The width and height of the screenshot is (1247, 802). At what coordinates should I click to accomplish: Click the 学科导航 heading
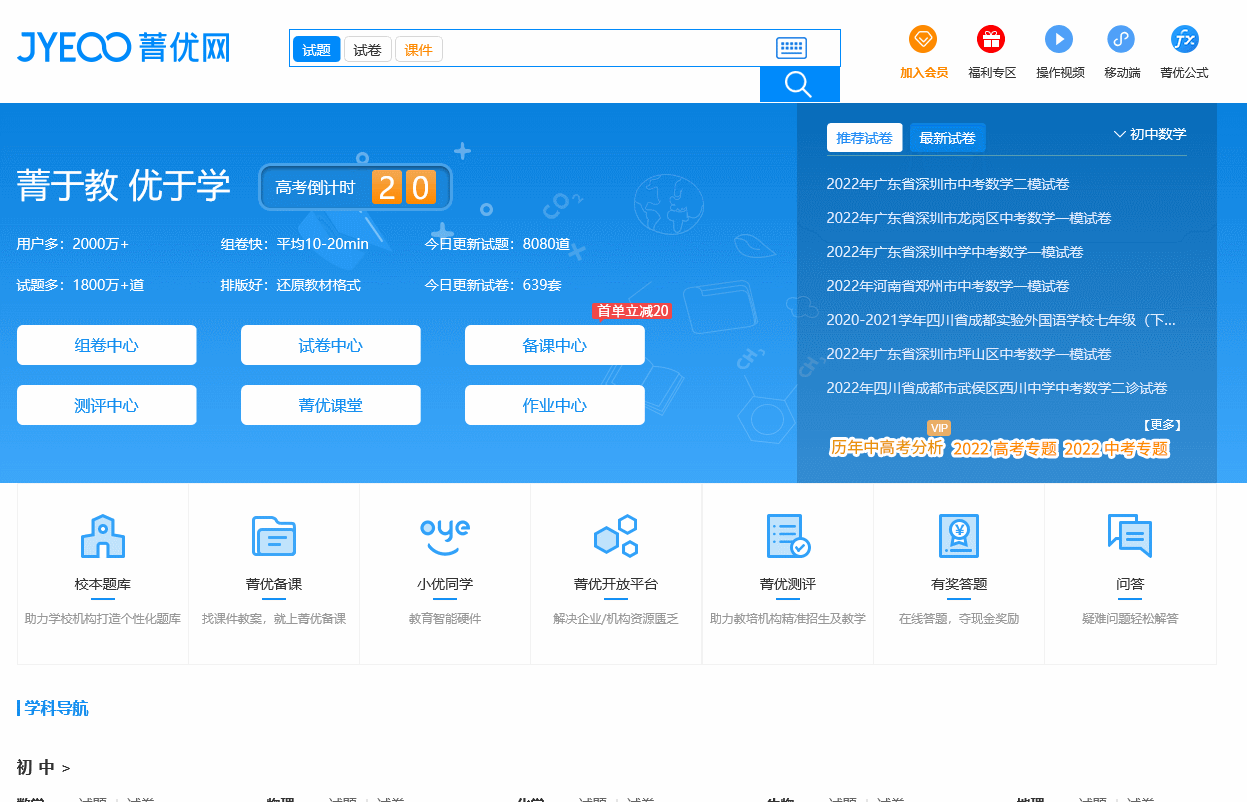[x=56, y=708]
